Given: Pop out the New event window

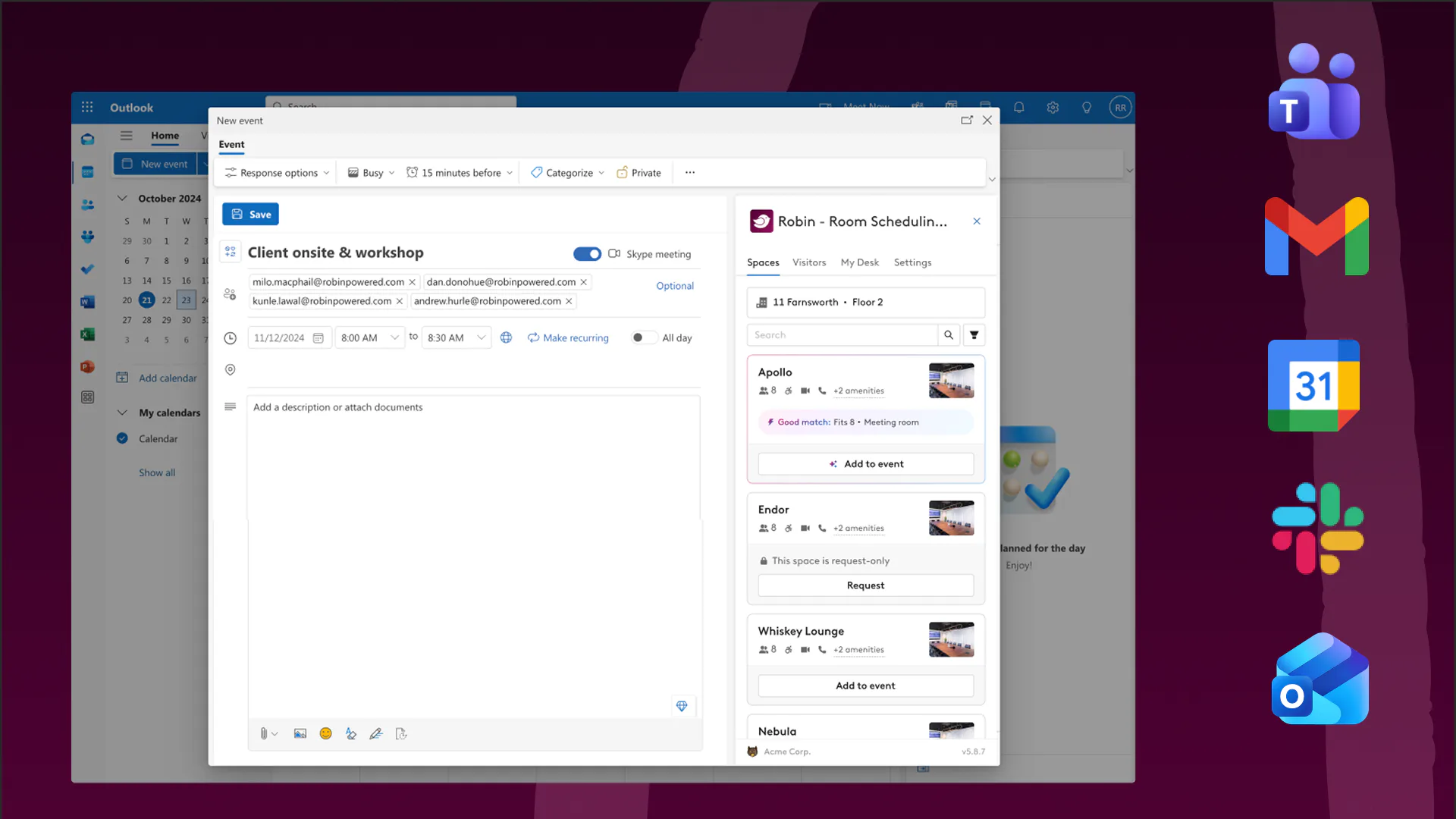Looking at the screenshot, I should (x=967, y=120).
